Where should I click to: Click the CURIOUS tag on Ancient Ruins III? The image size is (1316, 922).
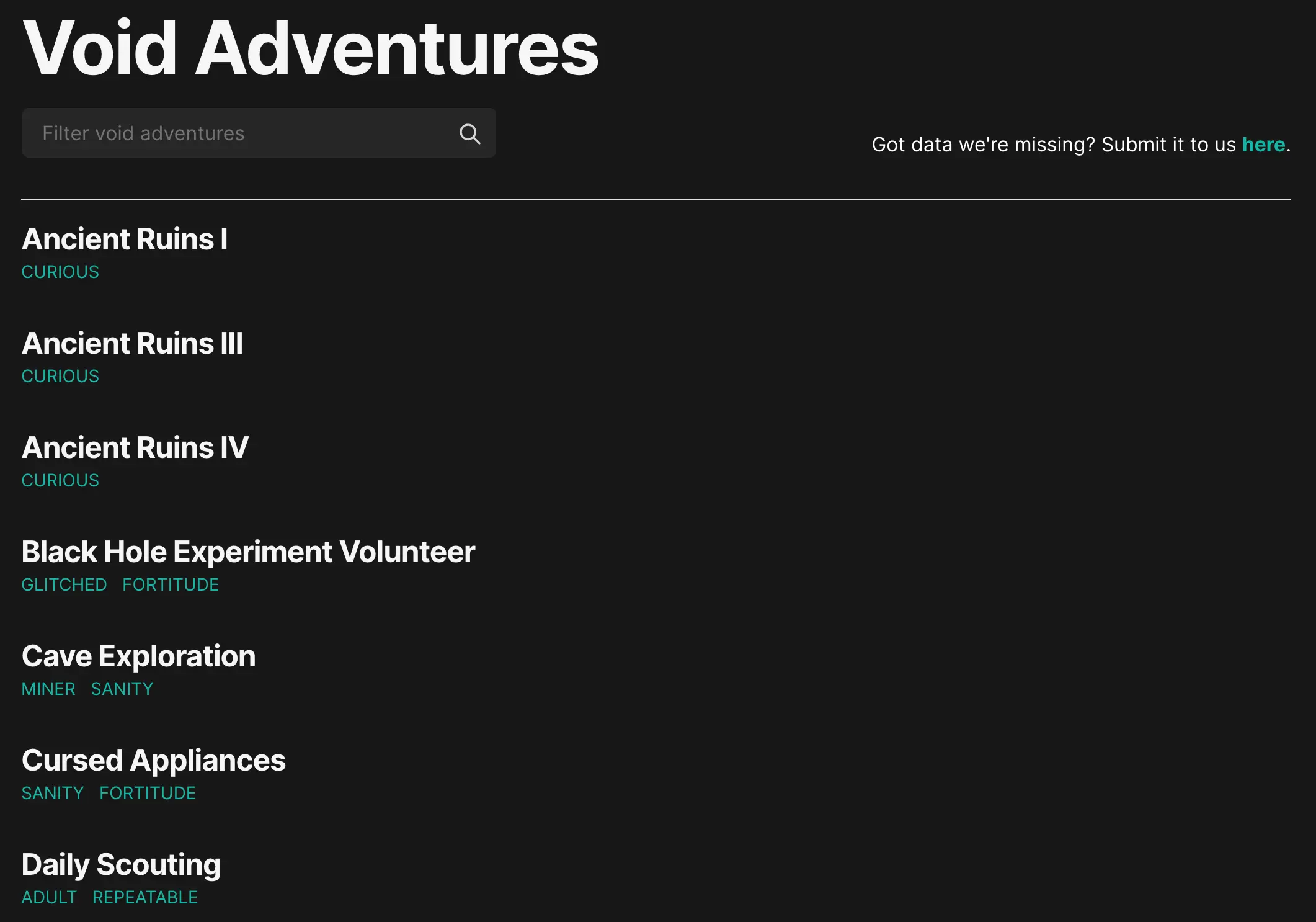(59, 376)
